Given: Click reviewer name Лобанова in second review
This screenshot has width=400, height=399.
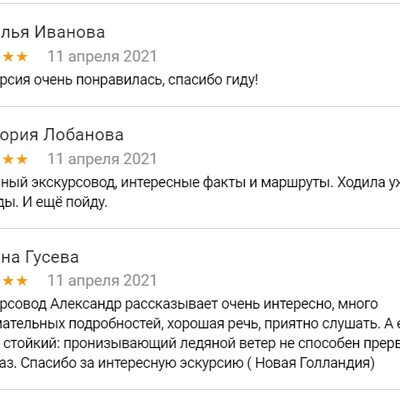Looking at the screenshot, I should (x=84, y=135).
